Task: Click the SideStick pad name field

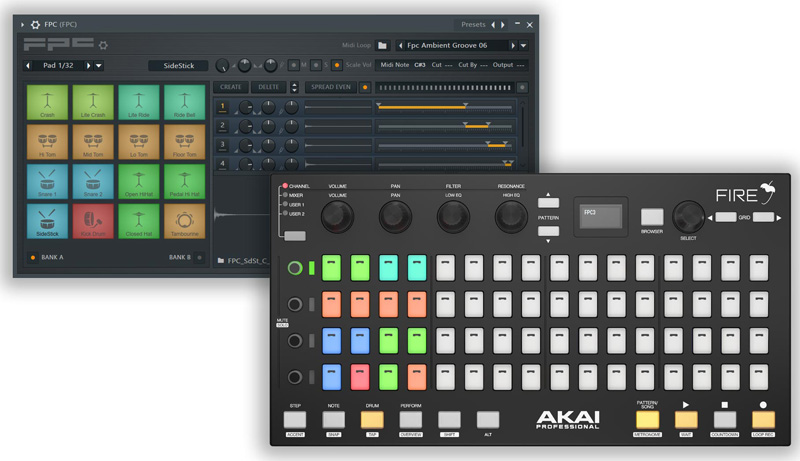Action: pyautogui.click(x=179, y=65)
